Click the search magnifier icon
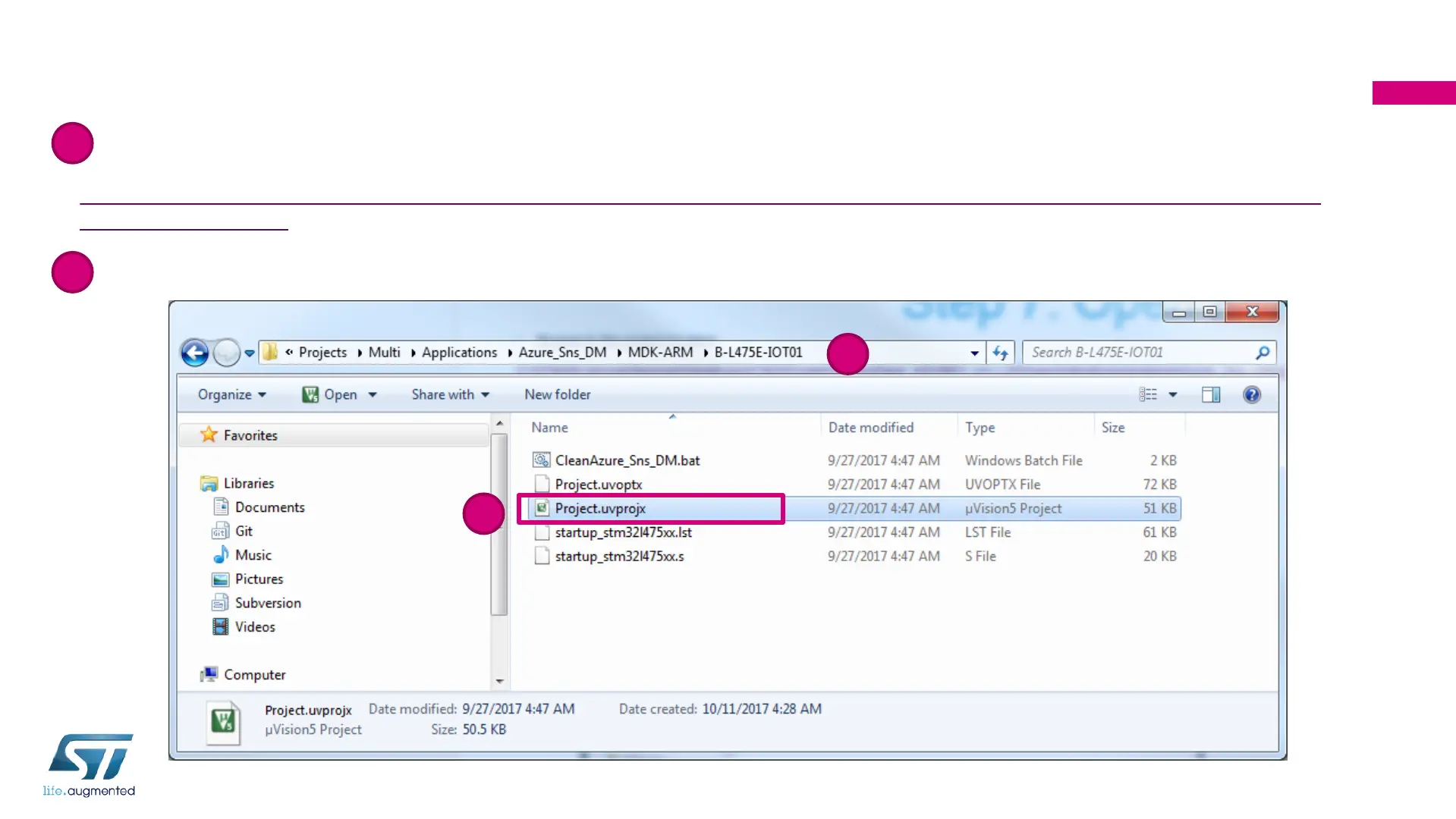 (1263, 353)
